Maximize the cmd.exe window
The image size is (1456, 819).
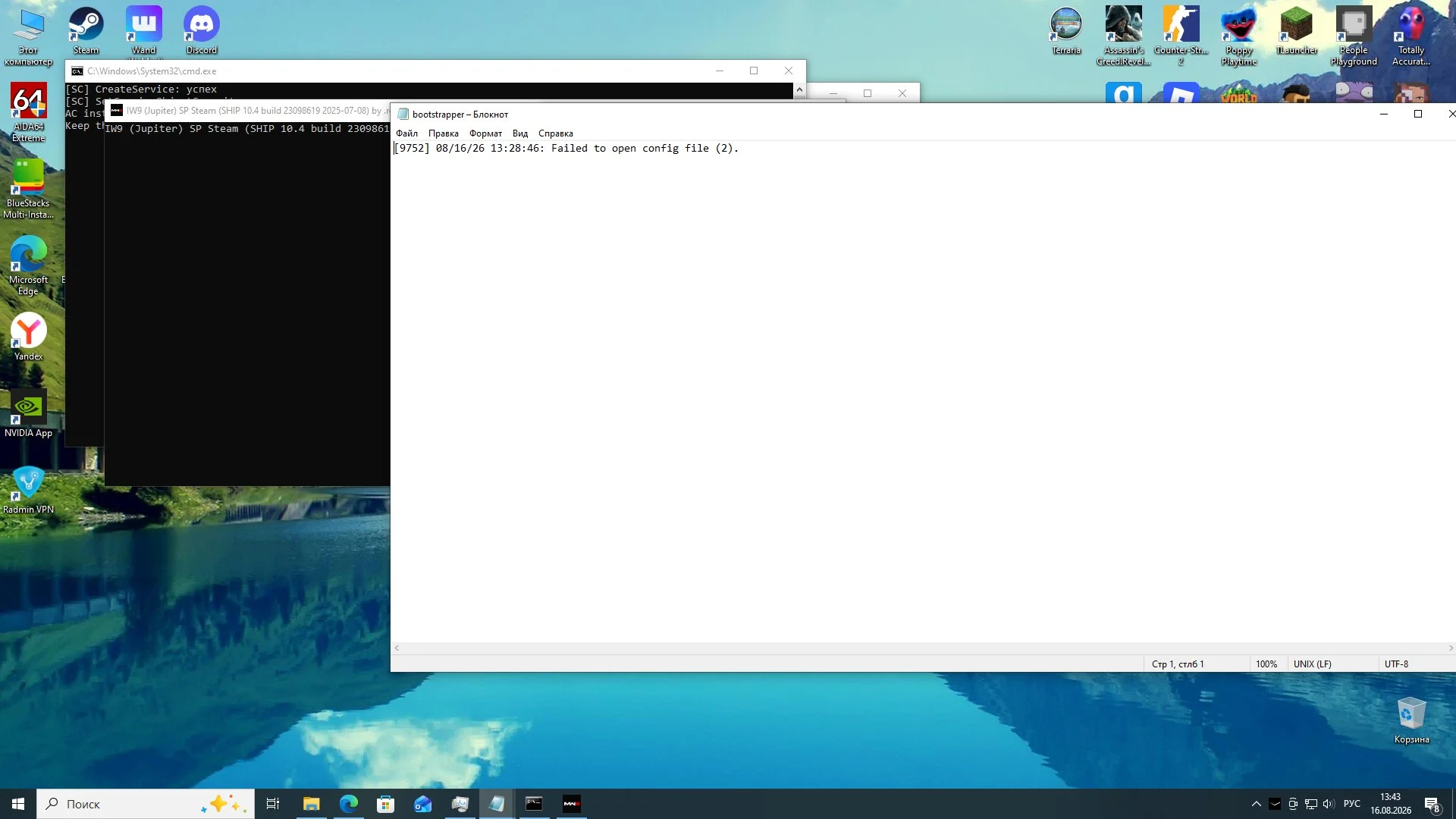click(754, 71)
